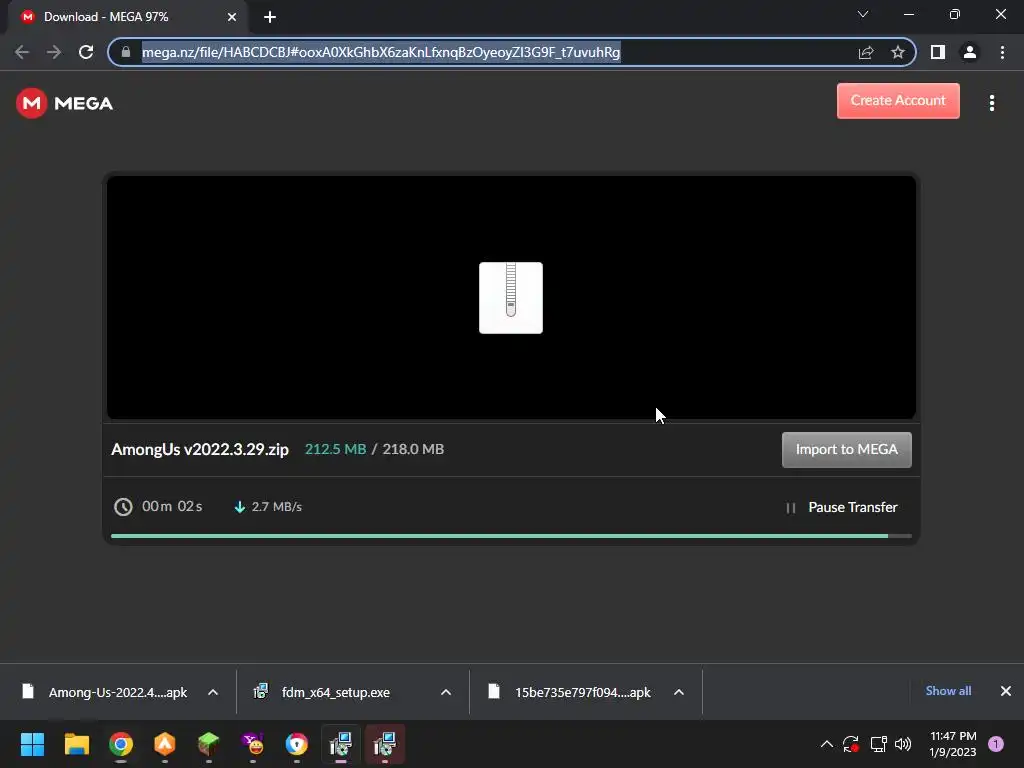Click the 00m 02s remaining time text
Screen dimensions: 1024x768
(172, 507)
